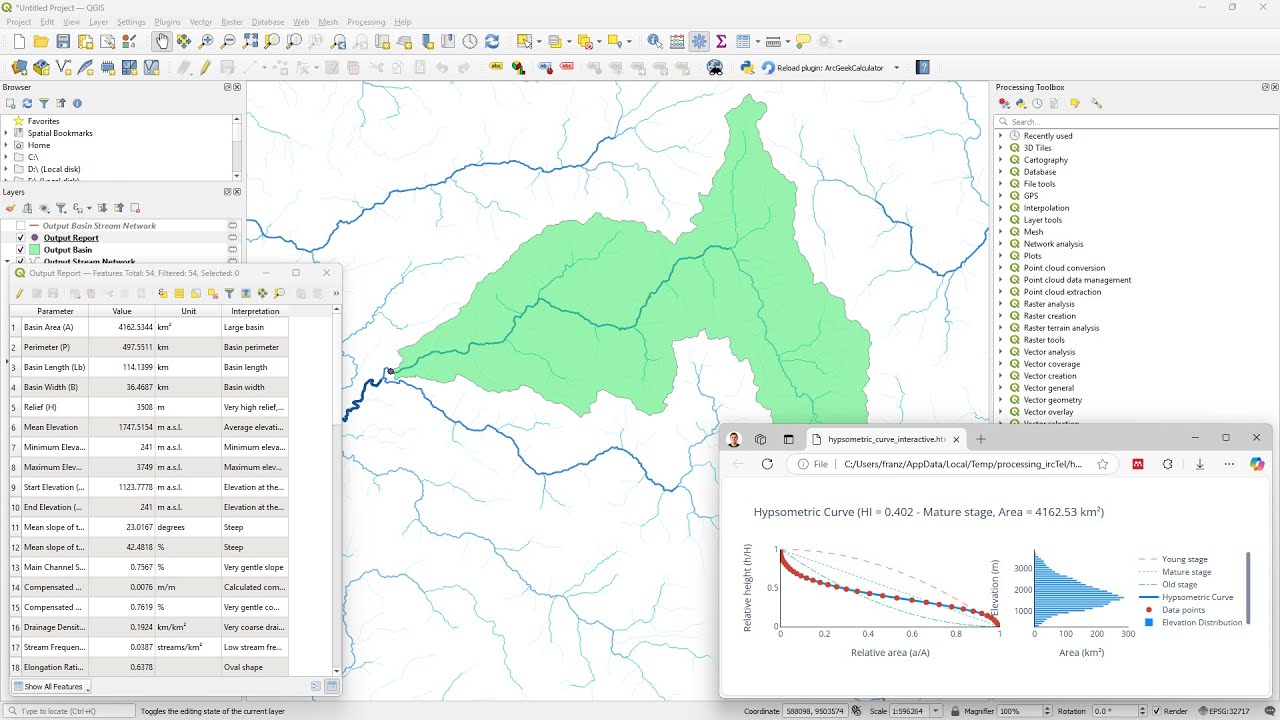Screen dimensions: 1280x720
Task: Expand the Spatial Bookmarks browser item
Action: pos(6,133)
